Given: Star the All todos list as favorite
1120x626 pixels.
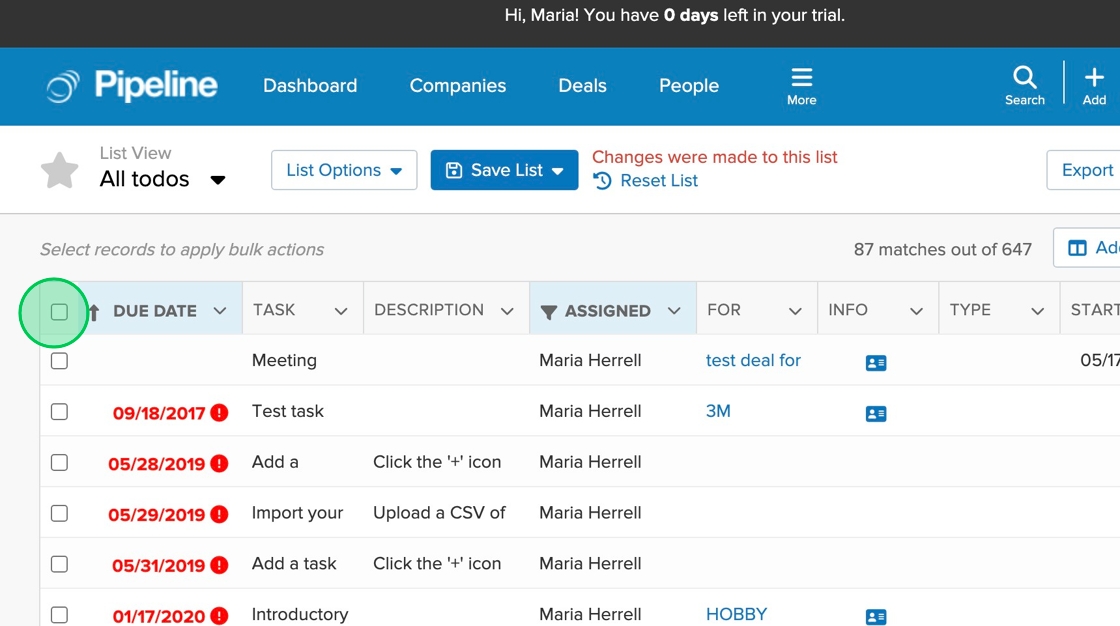Looking at the screenshot, I should pyautogui.click(x=60, y=171).
